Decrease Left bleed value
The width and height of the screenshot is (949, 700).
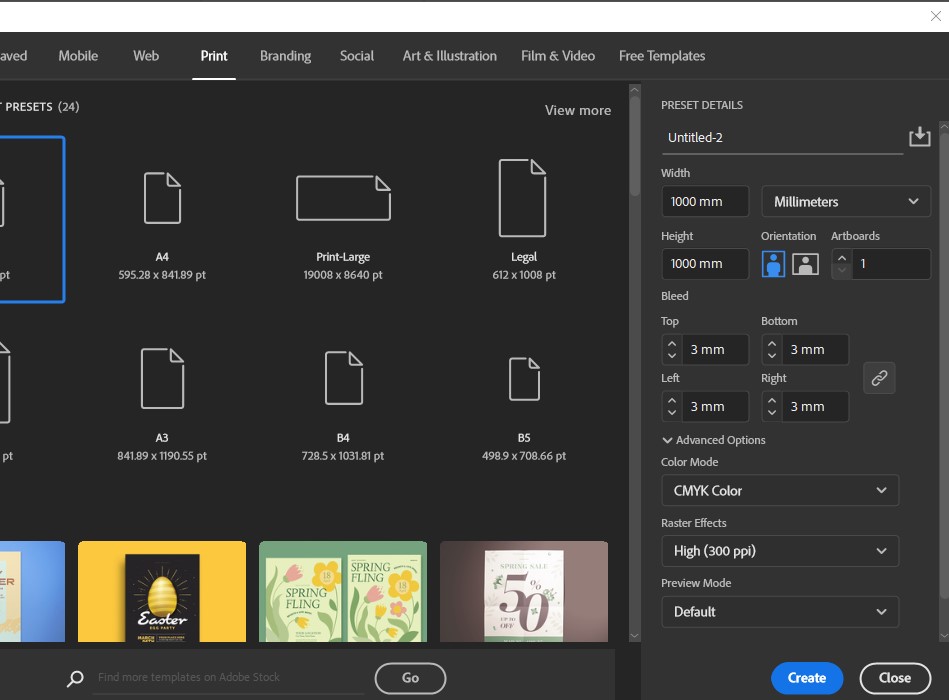click(x=672, y=413)
